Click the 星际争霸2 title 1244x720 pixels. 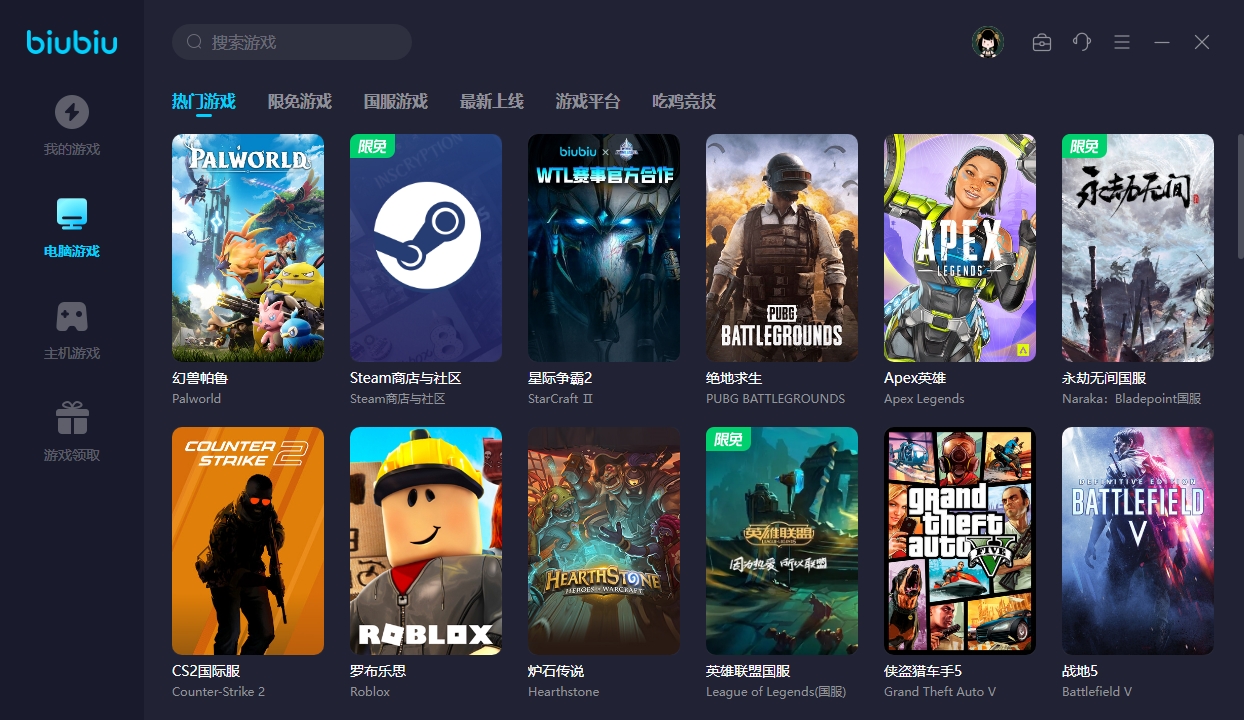click(x=561, y=378)
